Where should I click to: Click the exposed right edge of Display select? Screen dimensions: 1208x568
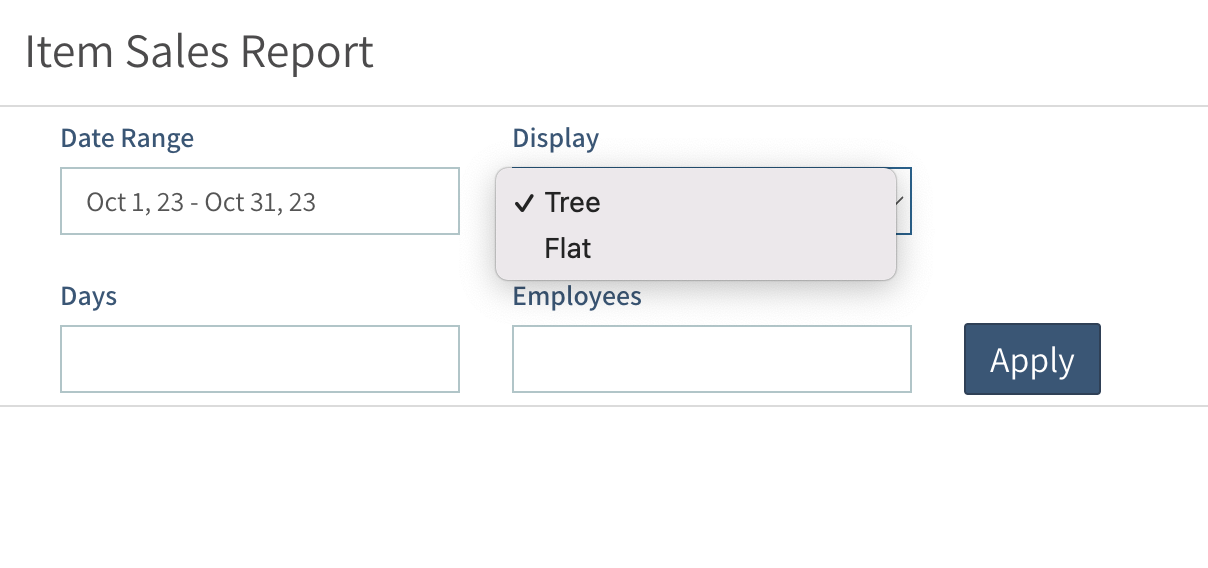(x=905, y=220)
